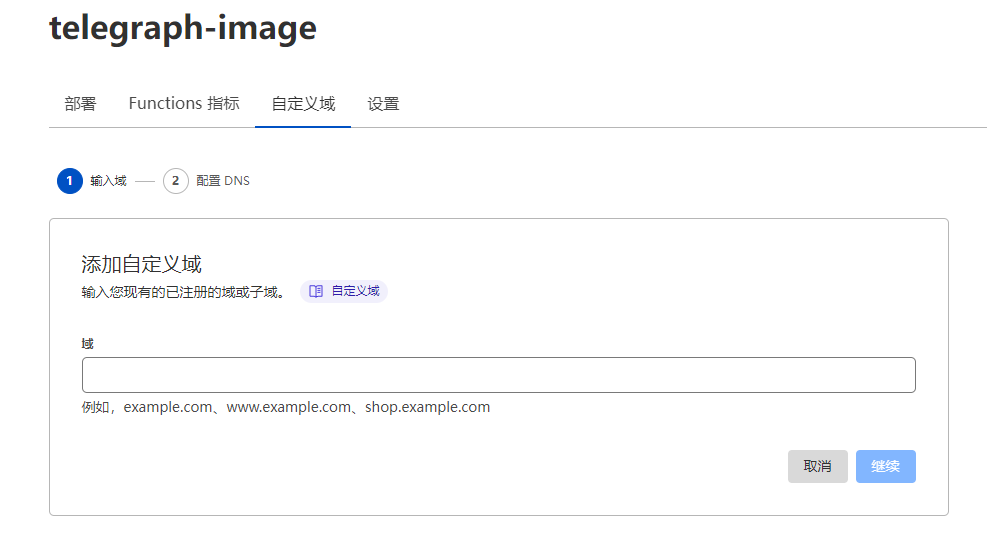The height and width of the screenshot is (545, 987).
Task: Click the 输入您现有的已注册的域或子域 description
Action: (183, 292)
